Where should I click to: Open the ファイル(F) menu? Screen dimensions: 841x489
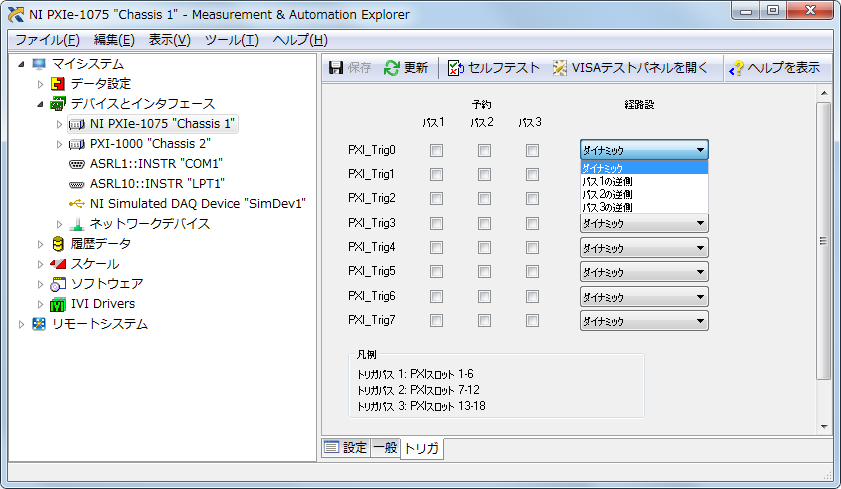[47, 40]
